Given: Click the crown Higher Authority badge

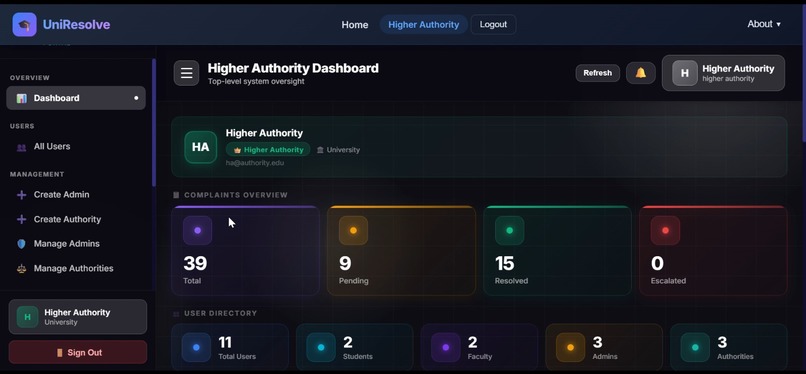Looking at the screenshot, I should (x=268, y=149).
